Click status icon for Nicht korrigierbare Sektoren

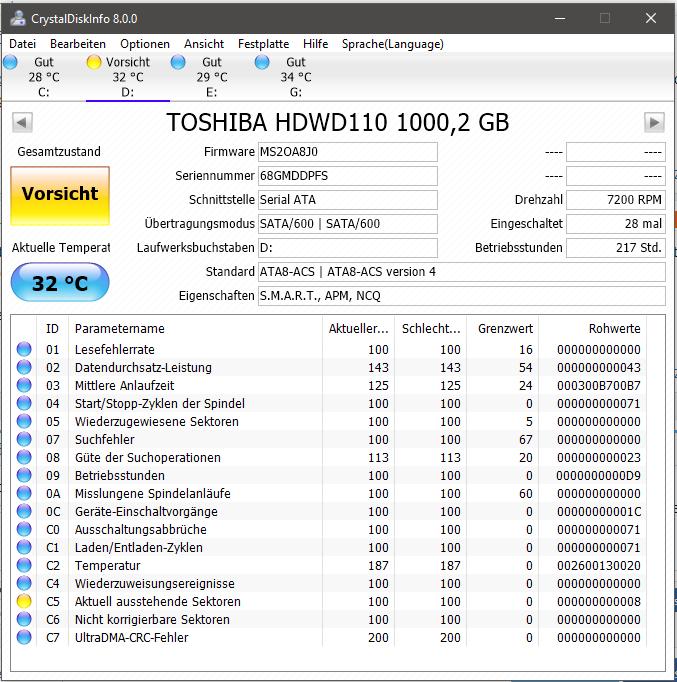24,619
